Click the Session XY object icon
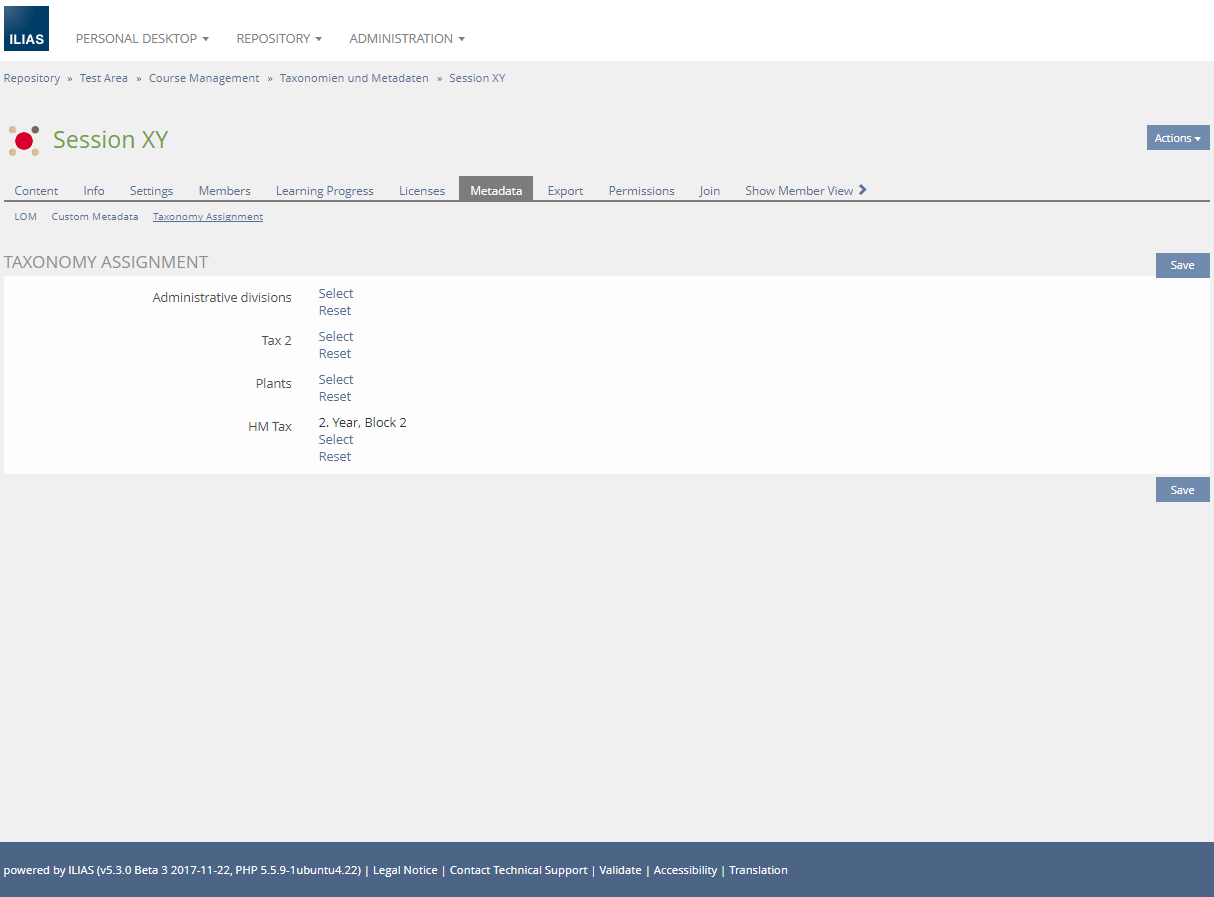This screenshot has height=897, width=1214. pyautogui.click(x=24, y=140)
